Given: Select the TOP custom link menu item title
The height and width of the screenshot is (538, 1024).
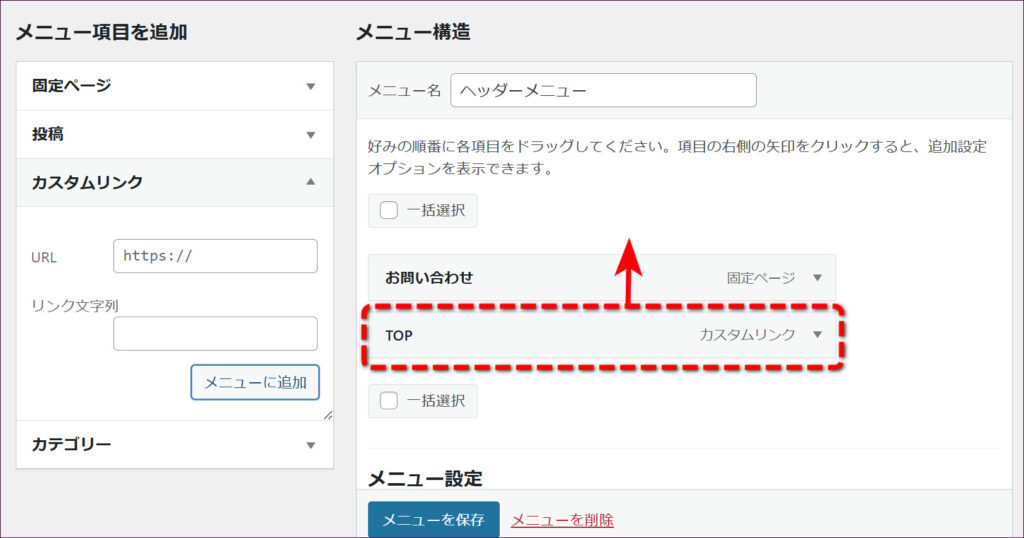Looking at the screenshot, I should point(399,335).
